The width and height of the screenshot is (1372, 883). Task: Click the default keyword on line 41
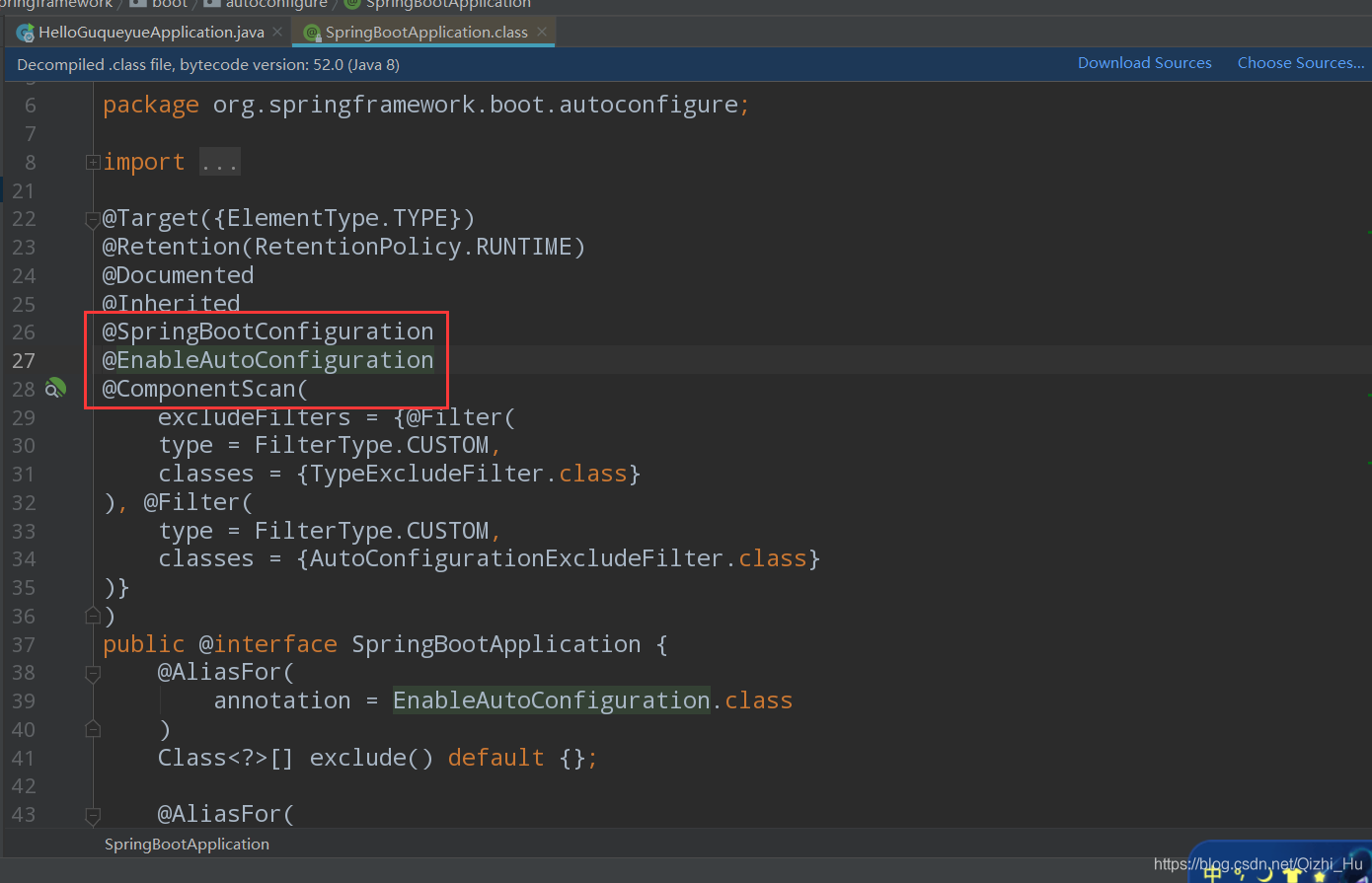point(496,759)
